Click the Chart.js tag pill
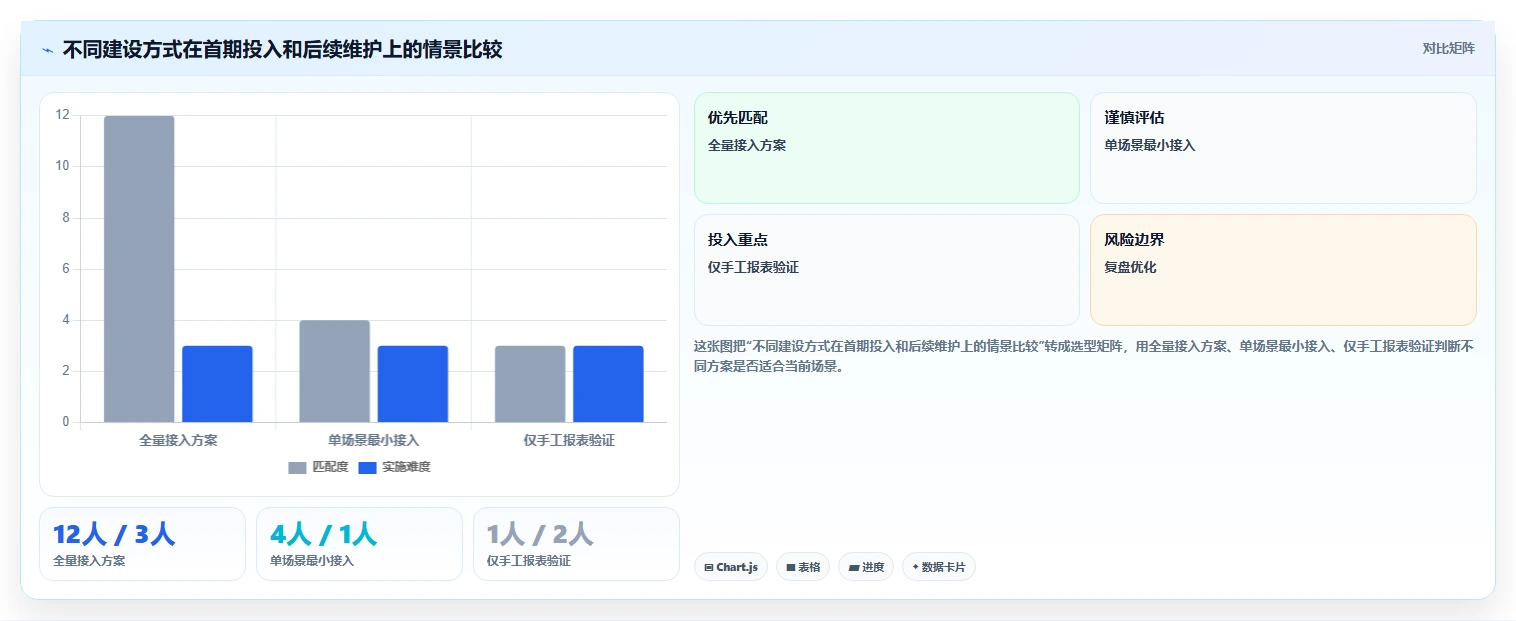Image resolution: width=1516 pixels, height=621 pixels. tap(731, 567)
